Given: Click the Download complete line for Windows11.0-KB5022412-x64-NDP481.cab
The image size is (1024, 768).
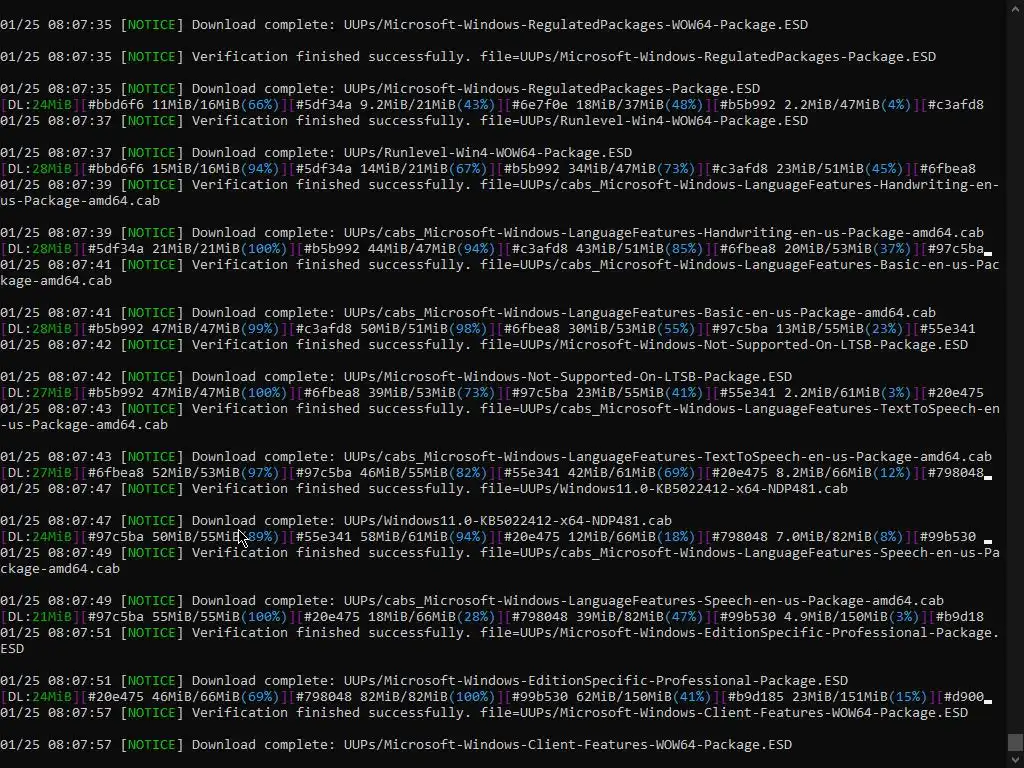Looking at the screenshot, I should [x=336, y=521].
